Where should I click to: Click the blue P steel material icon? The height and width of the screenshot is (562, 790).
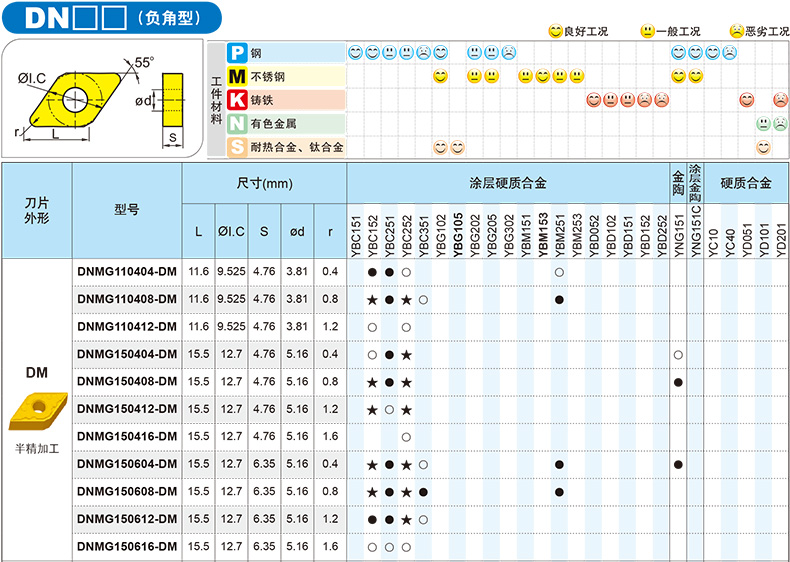pyautogui.click(x=237, y=52)
